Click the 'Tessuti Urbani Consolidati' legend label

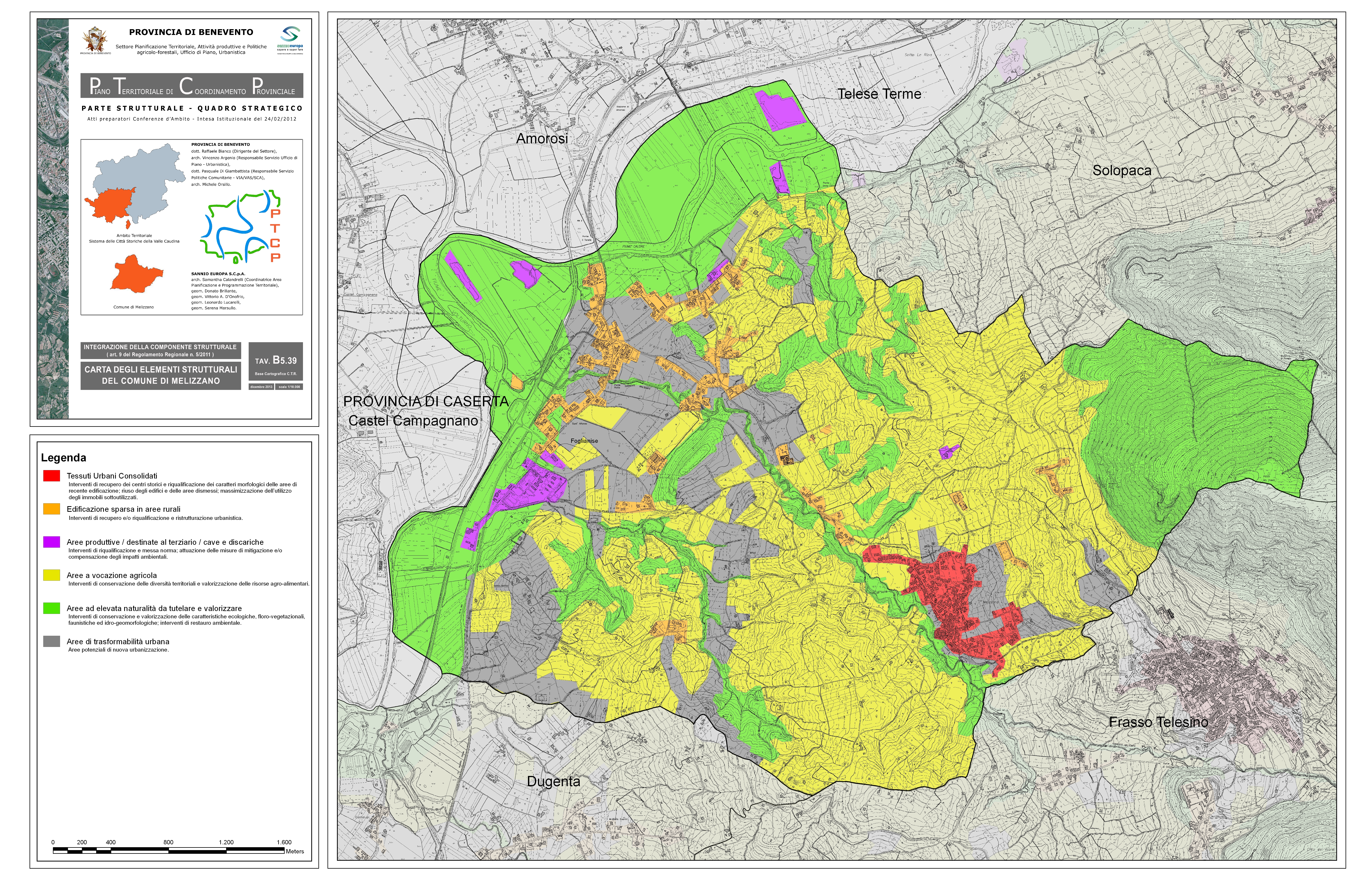tap(112, 476)
